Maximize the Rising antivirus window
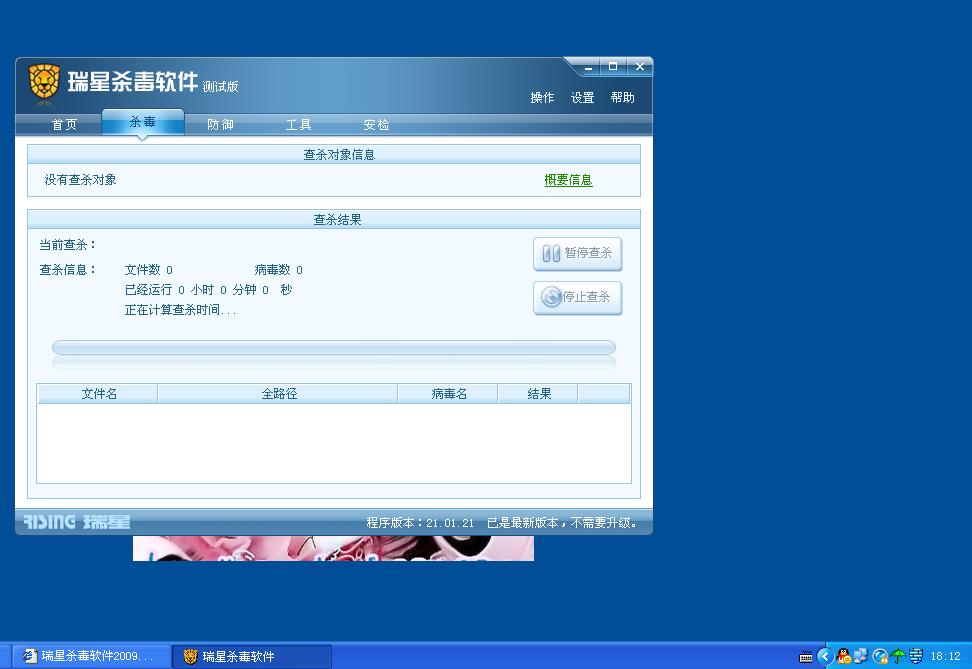This screenshot has height=669, width=972. [x=613, y=66]
